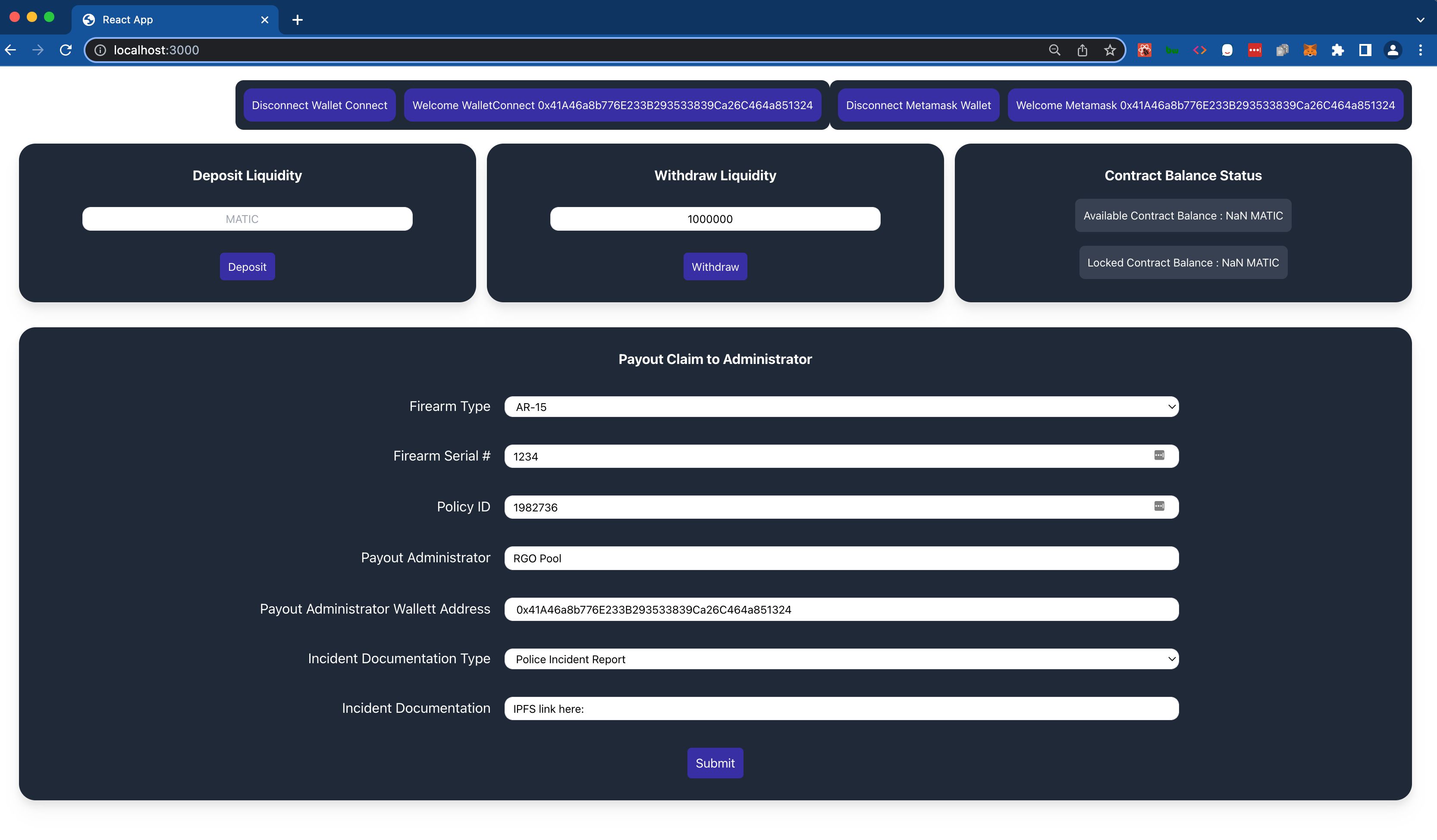Click password manager icon in Firearm Serial field
Image resolution: width=1437 pixels, height=840 pixels.
coord(1159,455)
